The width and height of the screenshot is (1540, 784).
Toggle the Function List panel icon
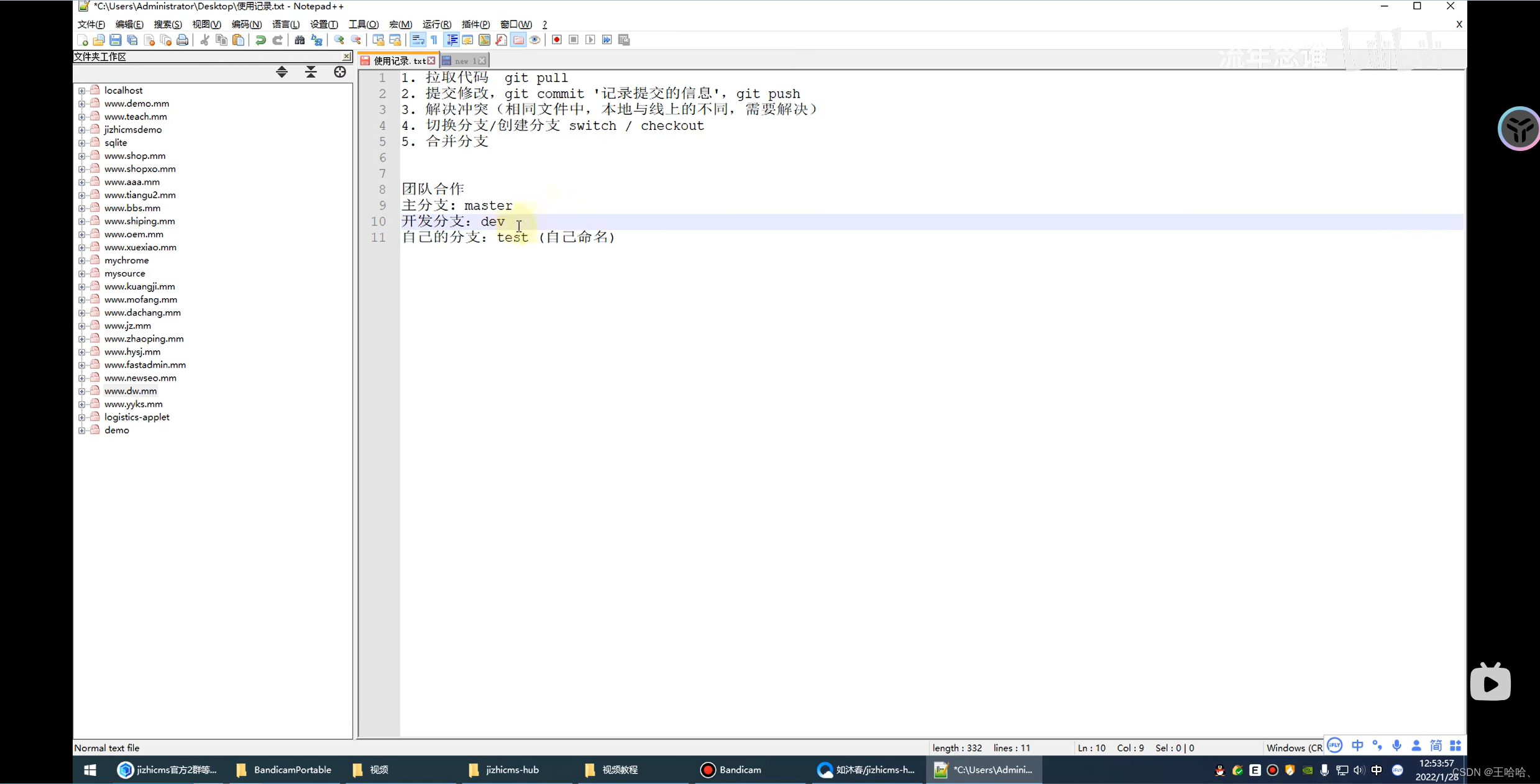tap(502, 40)
